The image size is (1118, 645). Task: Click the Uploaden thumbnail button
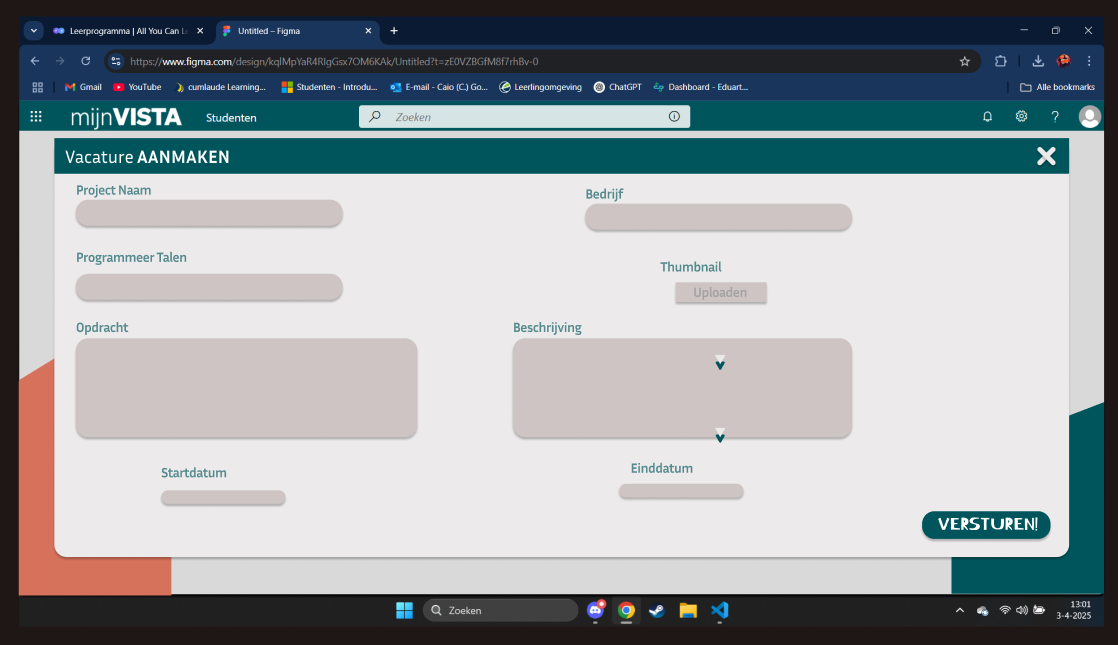click(720, 293)
